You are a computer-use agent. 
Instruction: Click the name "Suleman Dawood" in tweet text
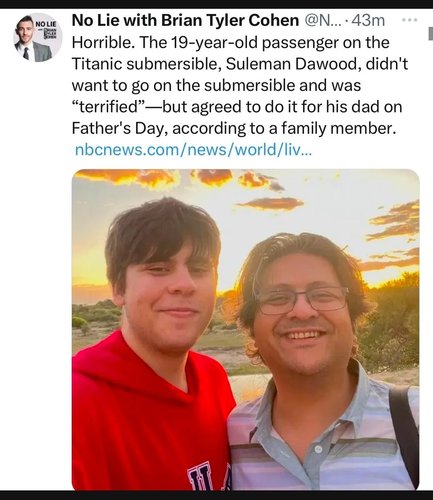[x=293, y=64]
